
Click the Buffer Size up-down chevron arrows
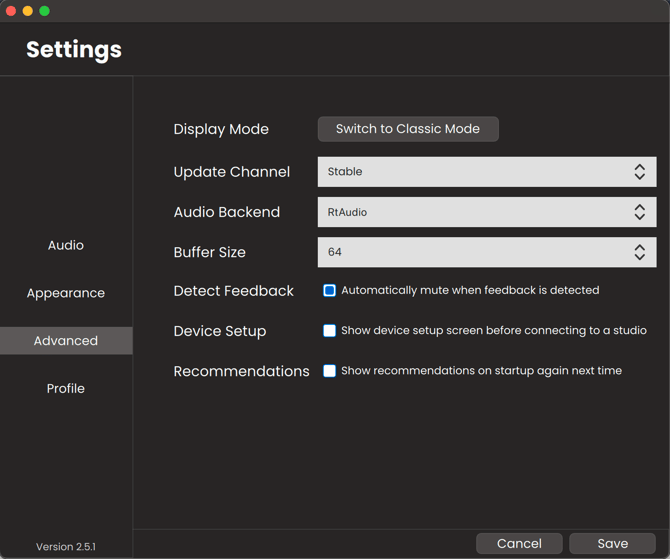[639, 252]
